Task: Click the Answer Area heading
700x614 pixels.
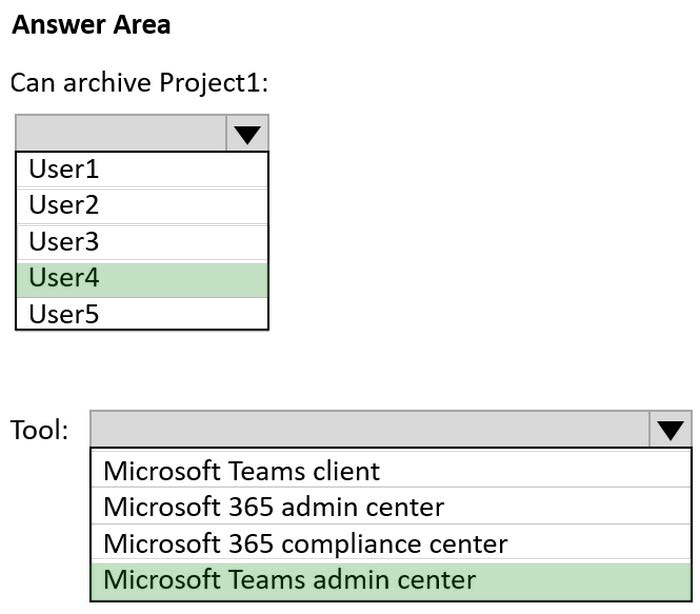Action: (91, 25)
